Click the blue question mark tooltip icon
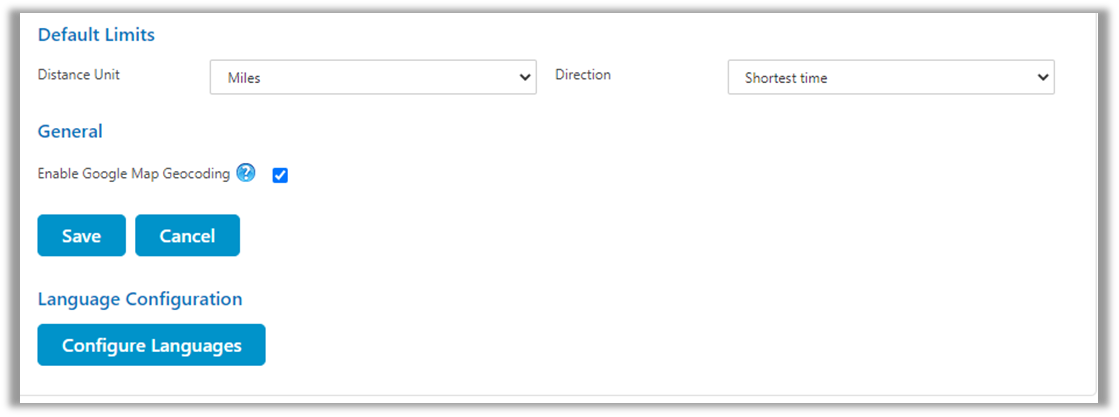The height and width of the screenshot is (417, 1119). click(246, 173)
